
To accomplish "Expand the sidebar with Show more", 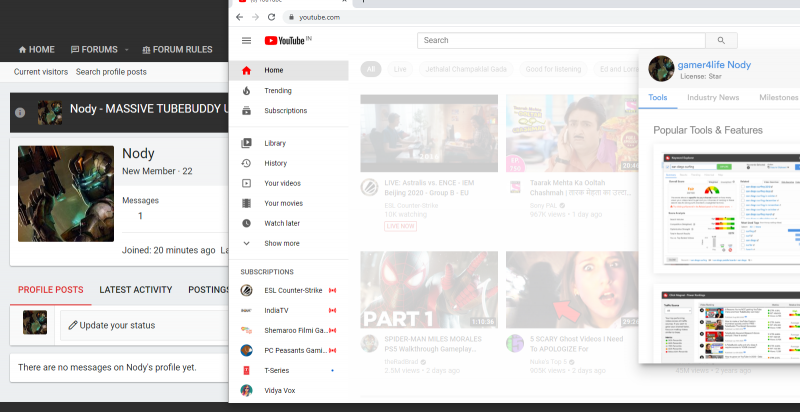I will point(281,243).
